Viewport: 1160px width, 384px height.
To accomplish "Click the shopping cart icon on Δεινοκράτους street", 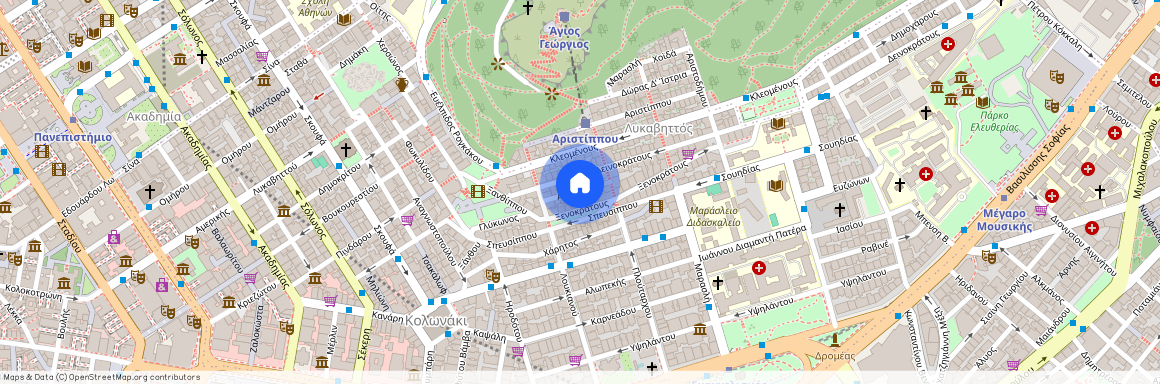I will pos(688,154).
